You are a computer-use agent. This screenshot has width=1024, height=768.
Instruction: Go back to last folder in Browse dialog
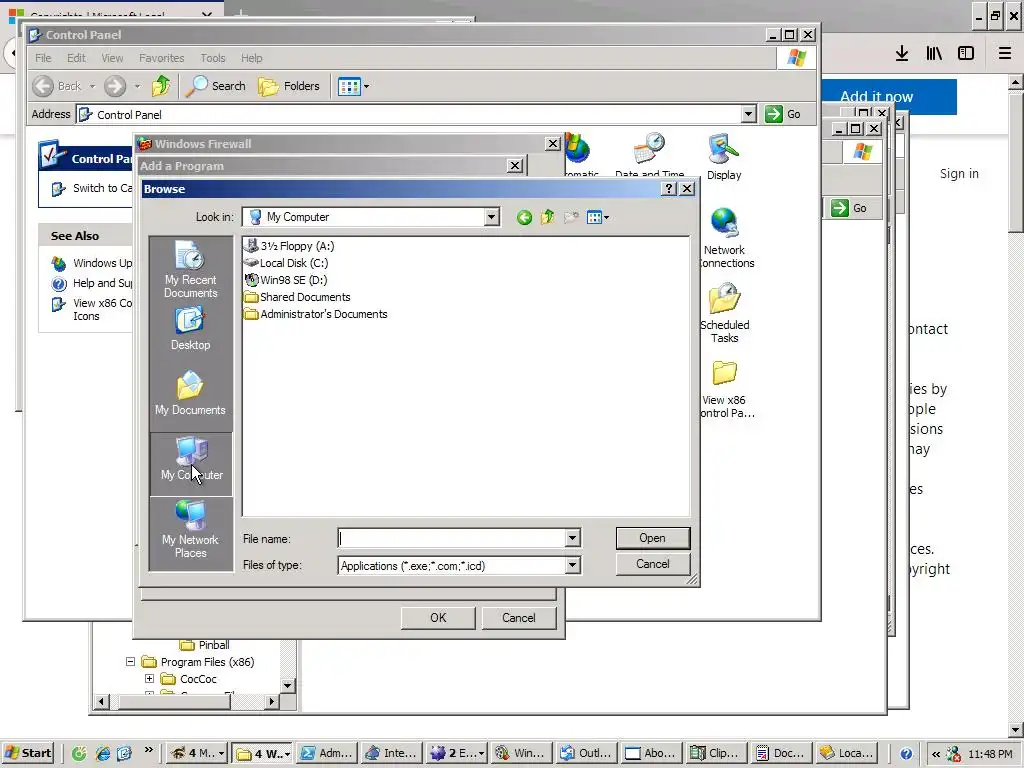point(524,217)
